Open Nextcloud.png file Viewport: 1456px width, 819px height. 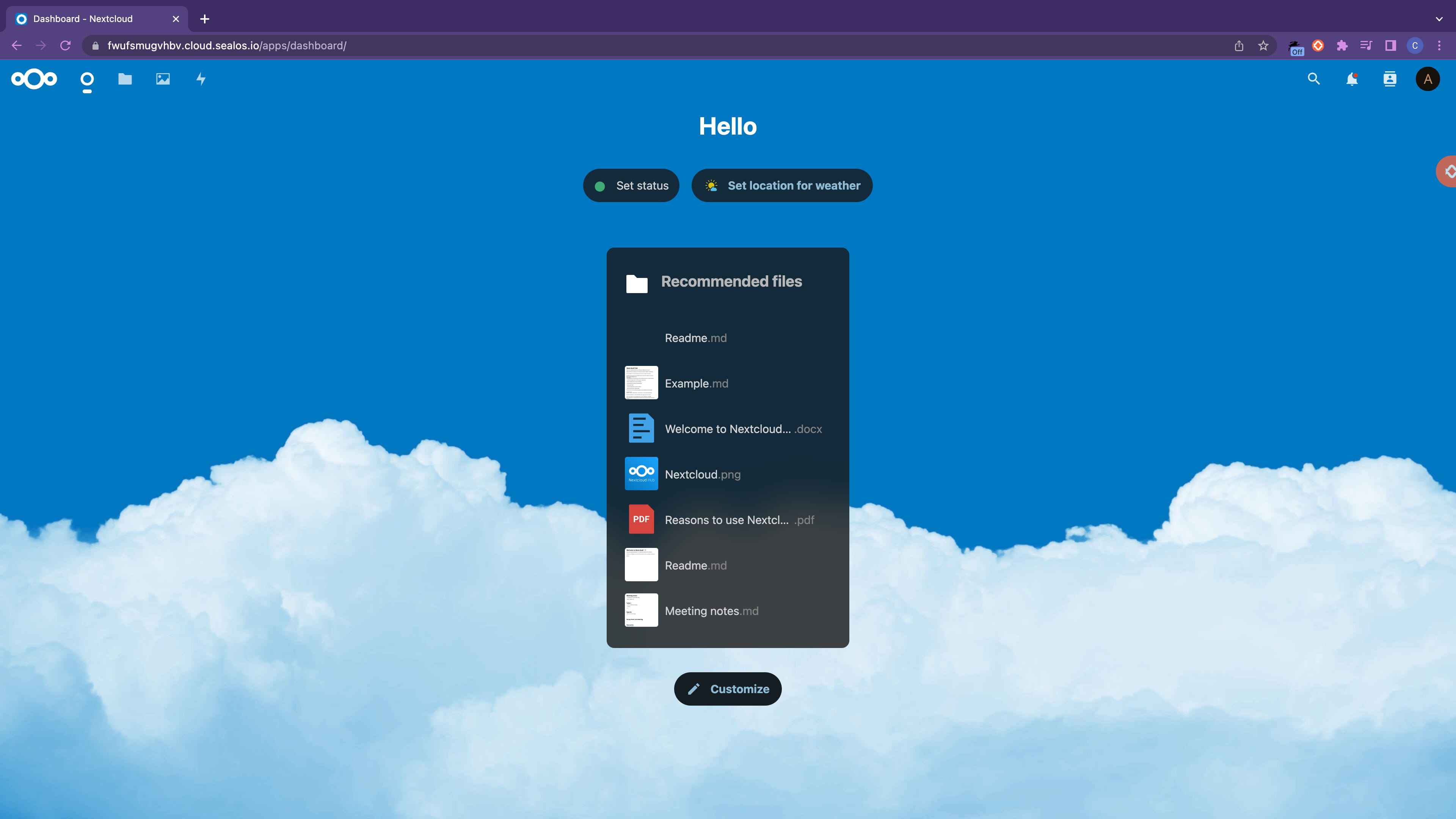(x=728, y=474)
